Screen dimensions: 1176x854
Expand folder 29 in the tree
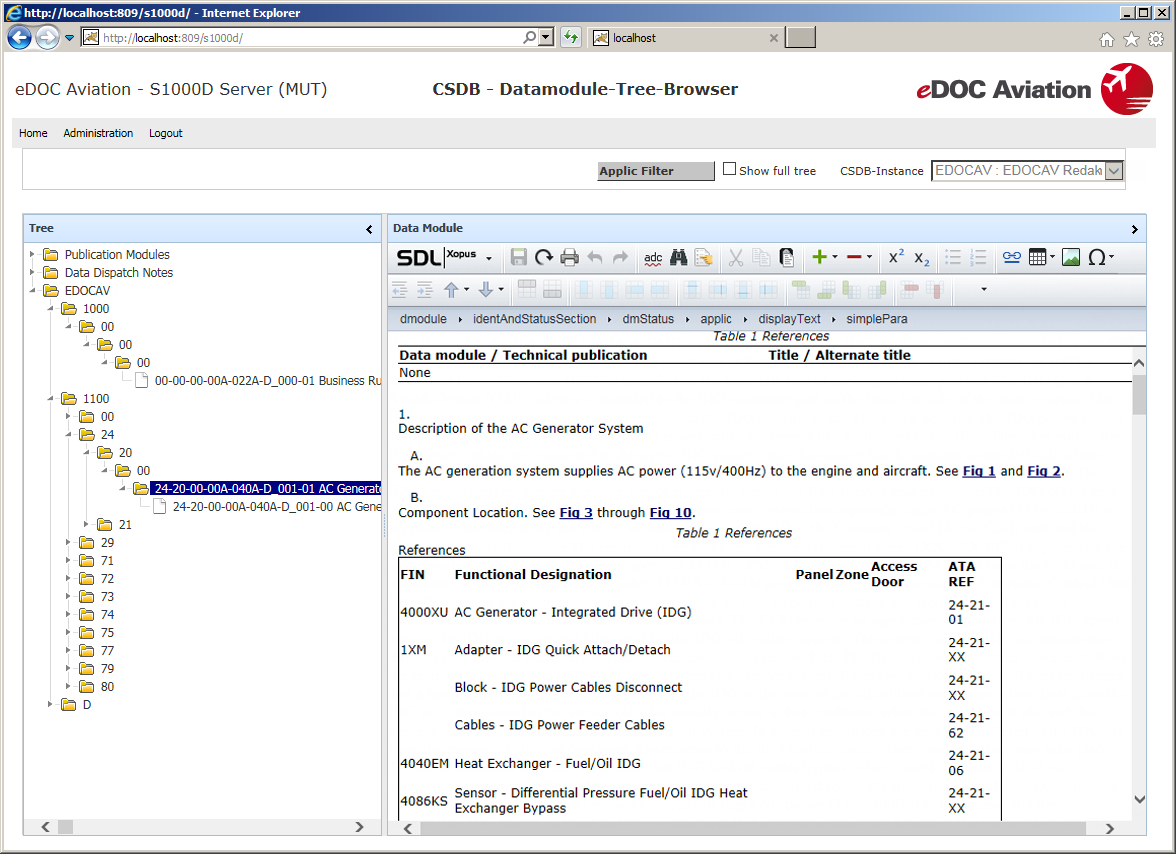68,543
